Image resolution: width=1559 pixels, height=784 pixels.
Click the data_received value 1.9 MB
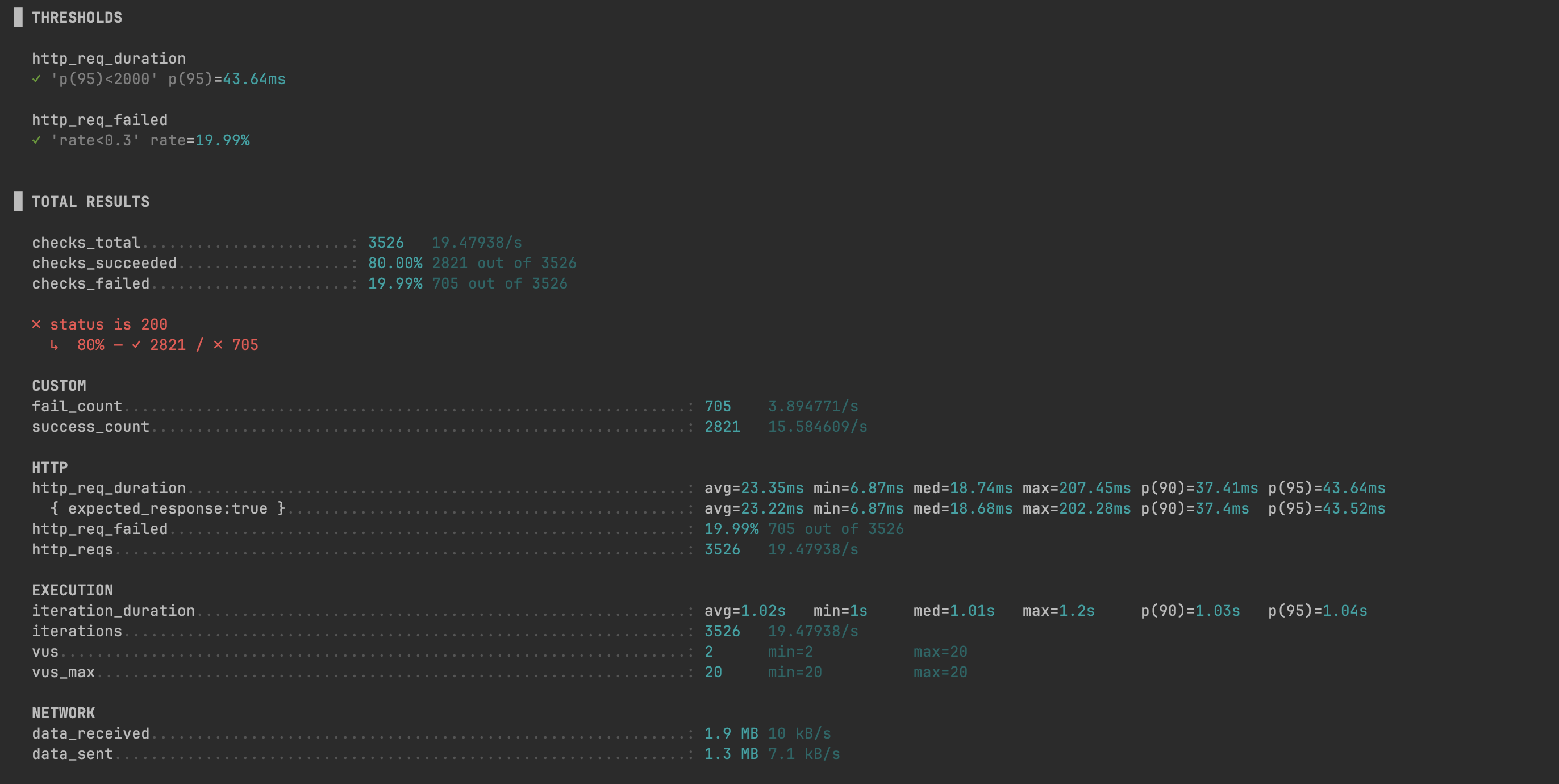coord(731,734)
